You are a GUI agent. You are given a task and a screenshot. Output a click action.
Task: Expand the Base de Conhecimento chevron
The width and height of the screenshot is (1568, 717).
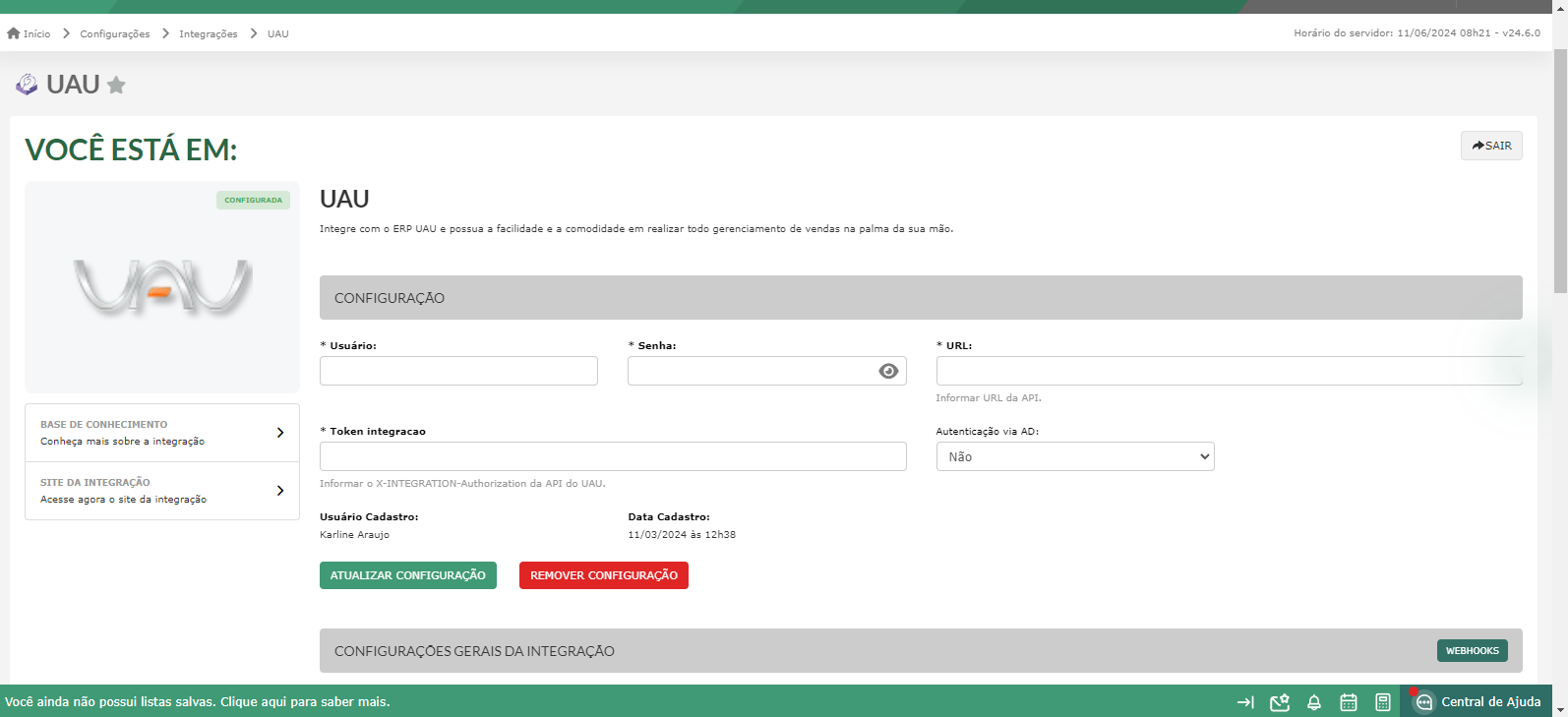coord(280,433)
